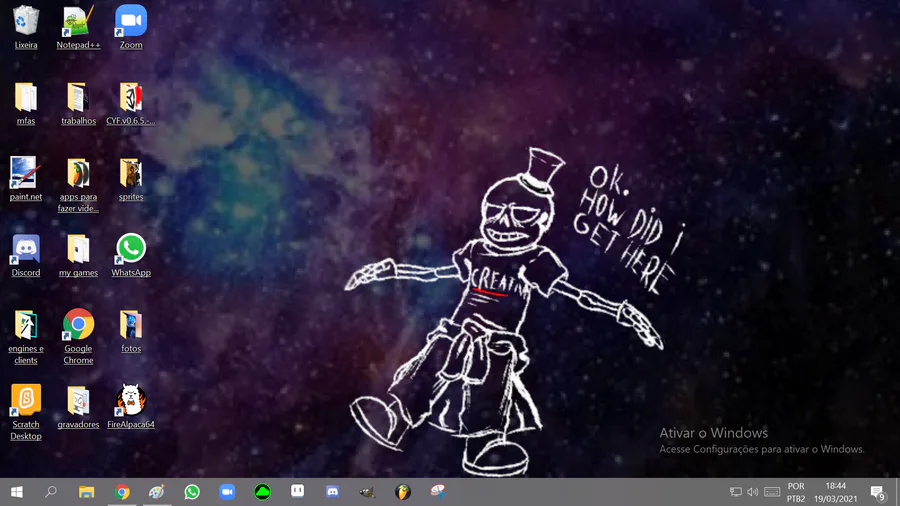
Task: Select the sprites folder on desktop
Action: pyautogui.click(x=131, y=179)
